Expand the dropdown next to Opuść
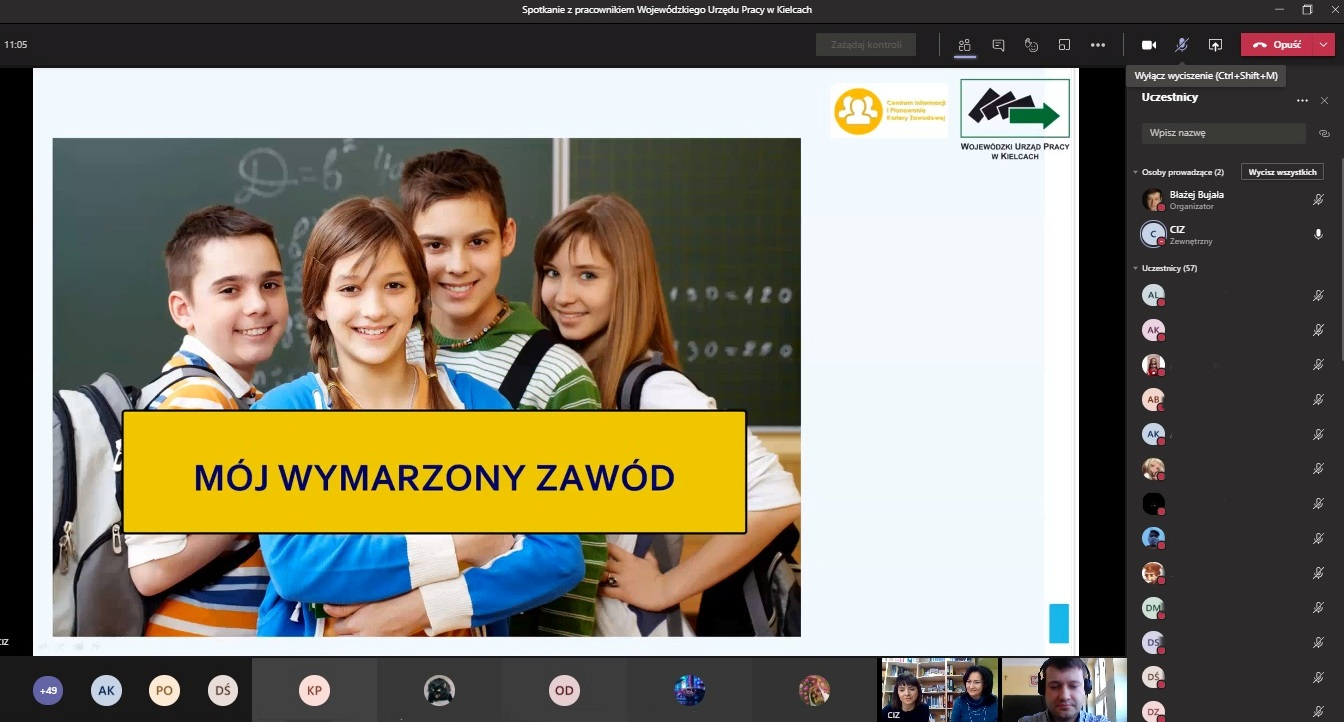Image resolution: width=1344 pixels, height=722 pixels. [1324, 45]
